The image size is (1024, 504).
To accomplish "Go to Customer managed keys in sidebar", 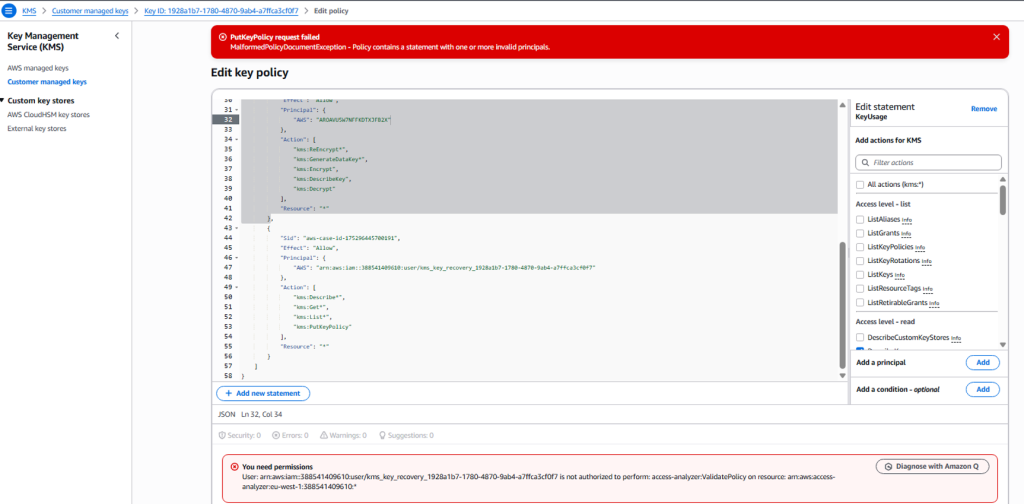I will (x=47, y=82).
